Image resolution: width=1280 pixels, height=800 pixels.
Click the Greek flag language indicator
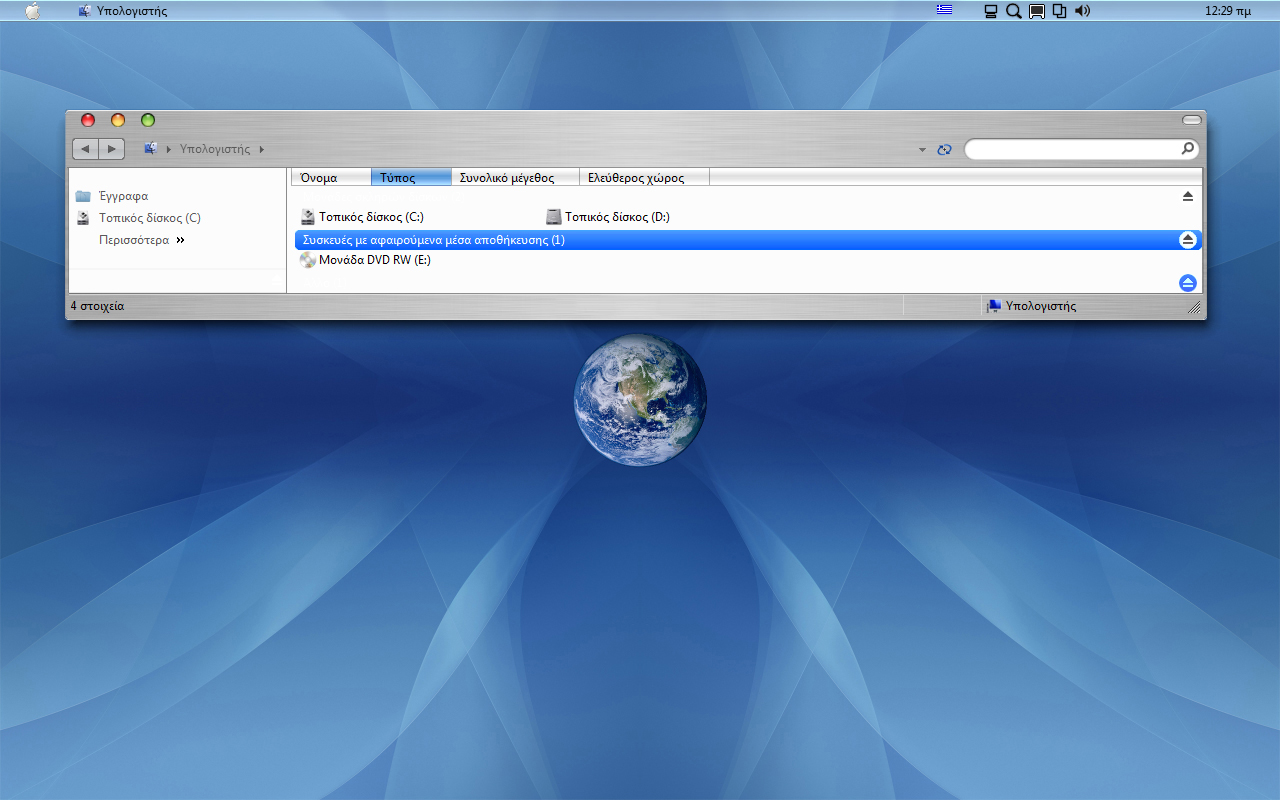[x=944, y=11]
